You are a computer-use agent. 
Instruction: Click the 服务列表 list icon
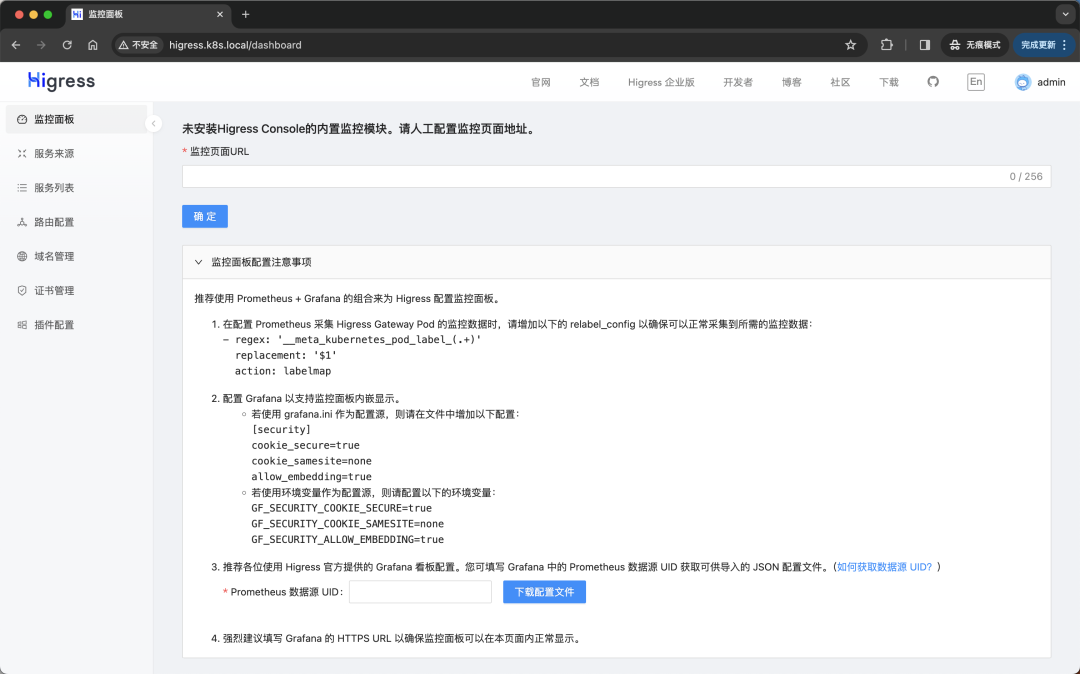pyautogui.click(x=22, y=188)
